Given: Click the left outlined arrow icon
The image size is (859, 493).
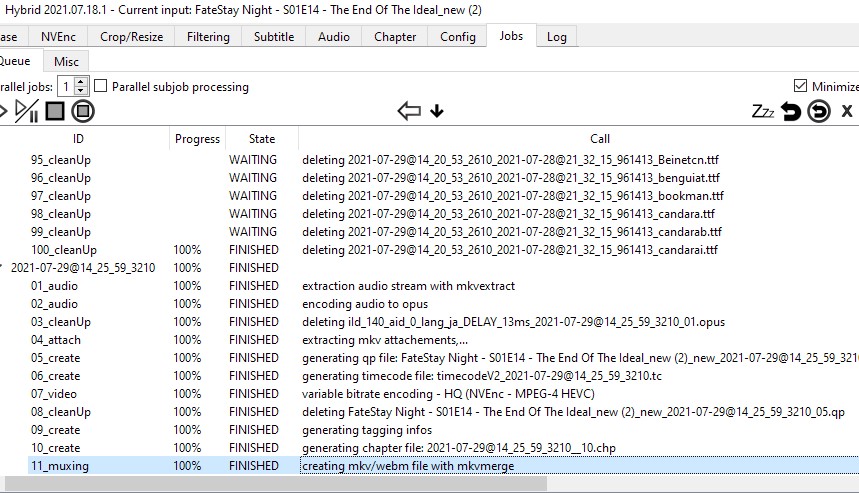Looking at the screenshot, I should pos(408,111).
